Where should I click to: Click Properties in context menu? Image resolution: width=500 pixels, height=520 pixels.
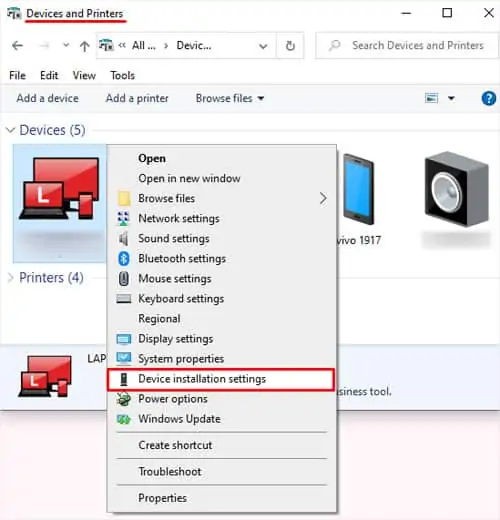pyautogui.click(x=221, y=498)
